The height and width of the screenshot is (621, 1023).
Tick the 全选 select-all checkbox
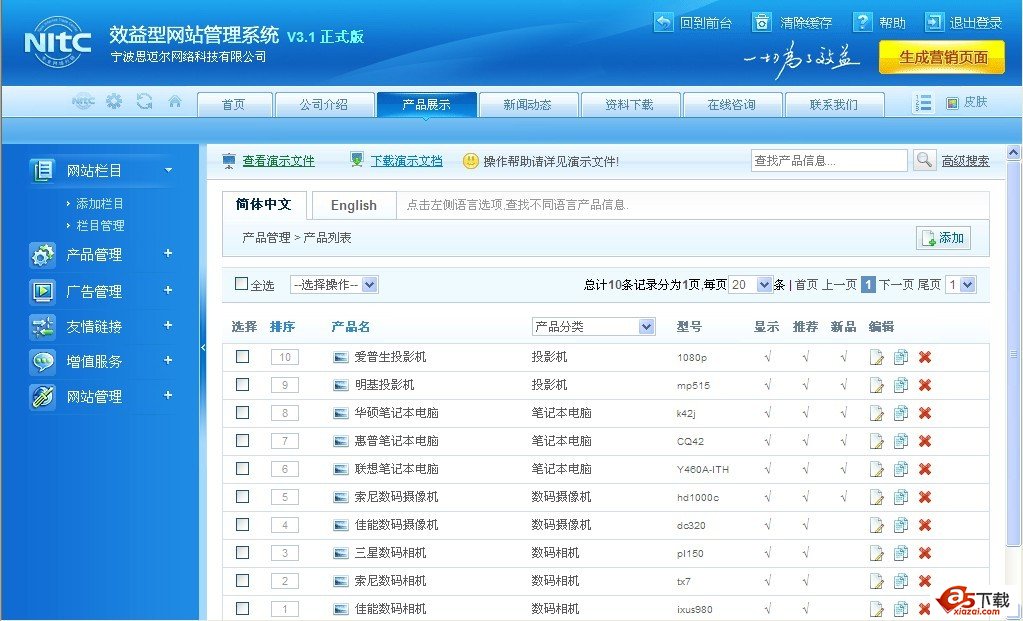pyautogui.click(x=241, y=284)
